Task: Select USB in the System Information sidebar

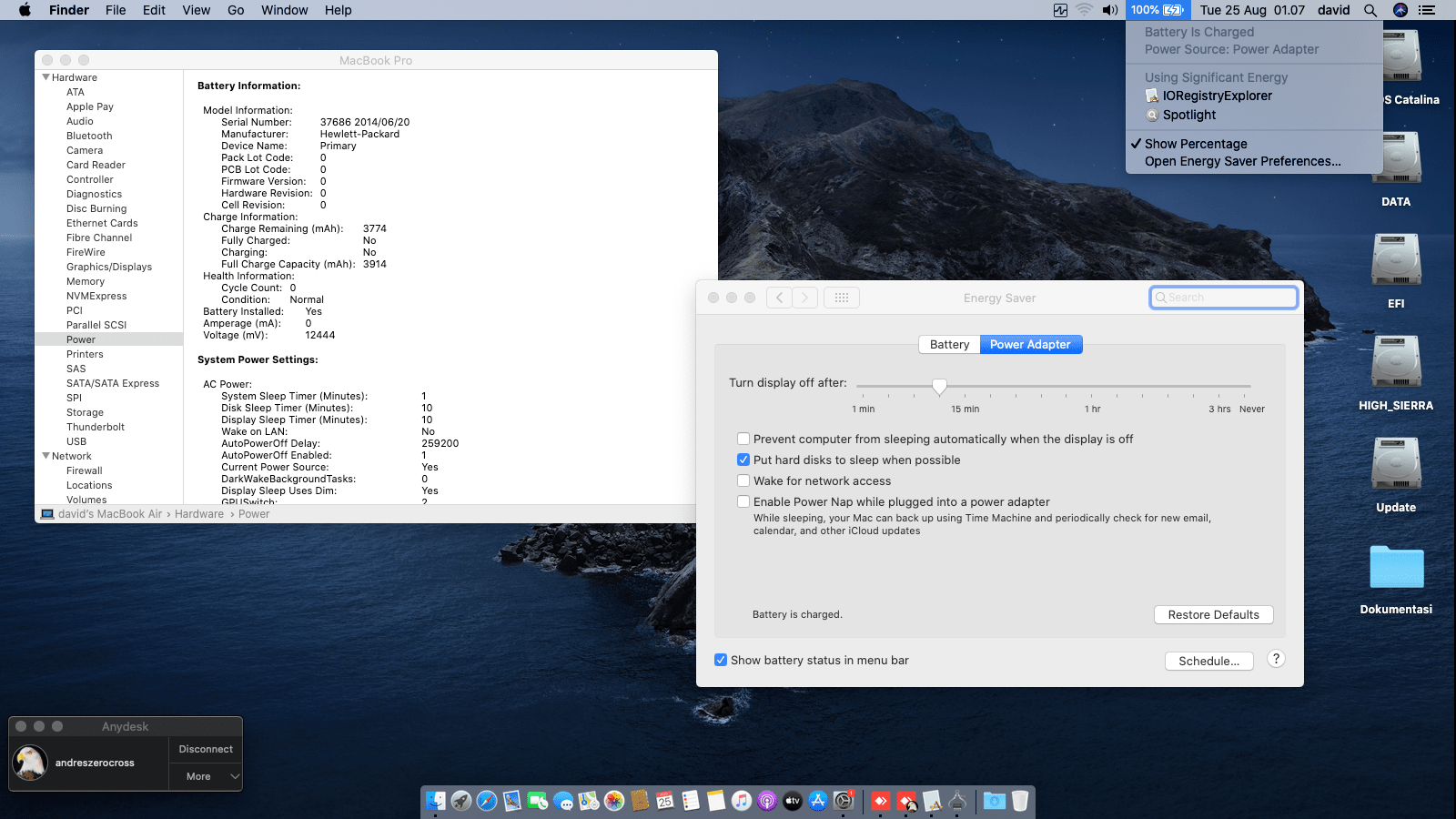Action: 76,441
